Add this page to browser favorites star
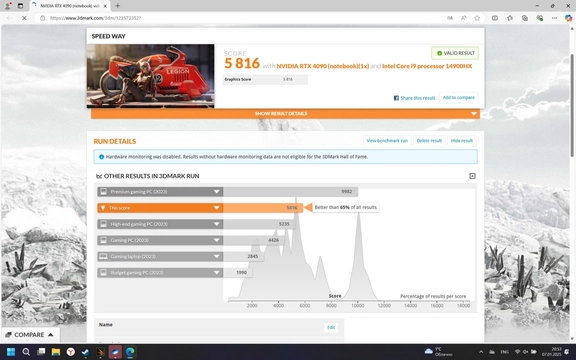 click(x=477, y=18)
